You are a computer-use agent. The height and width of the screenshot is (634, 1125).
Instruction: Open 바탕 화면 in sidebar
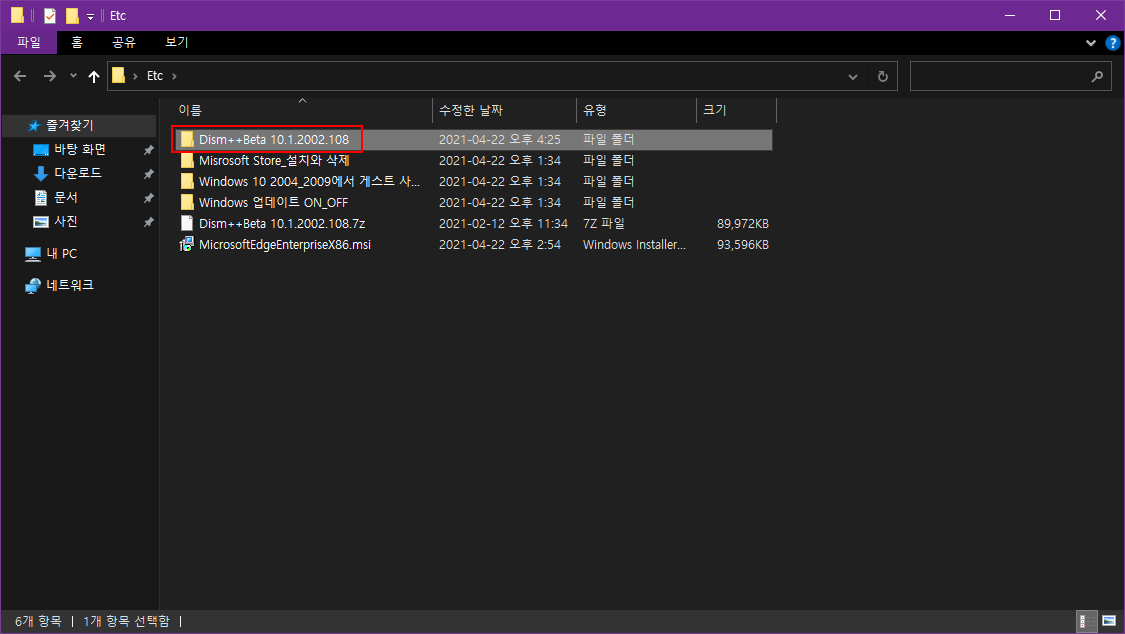(80, 149)
